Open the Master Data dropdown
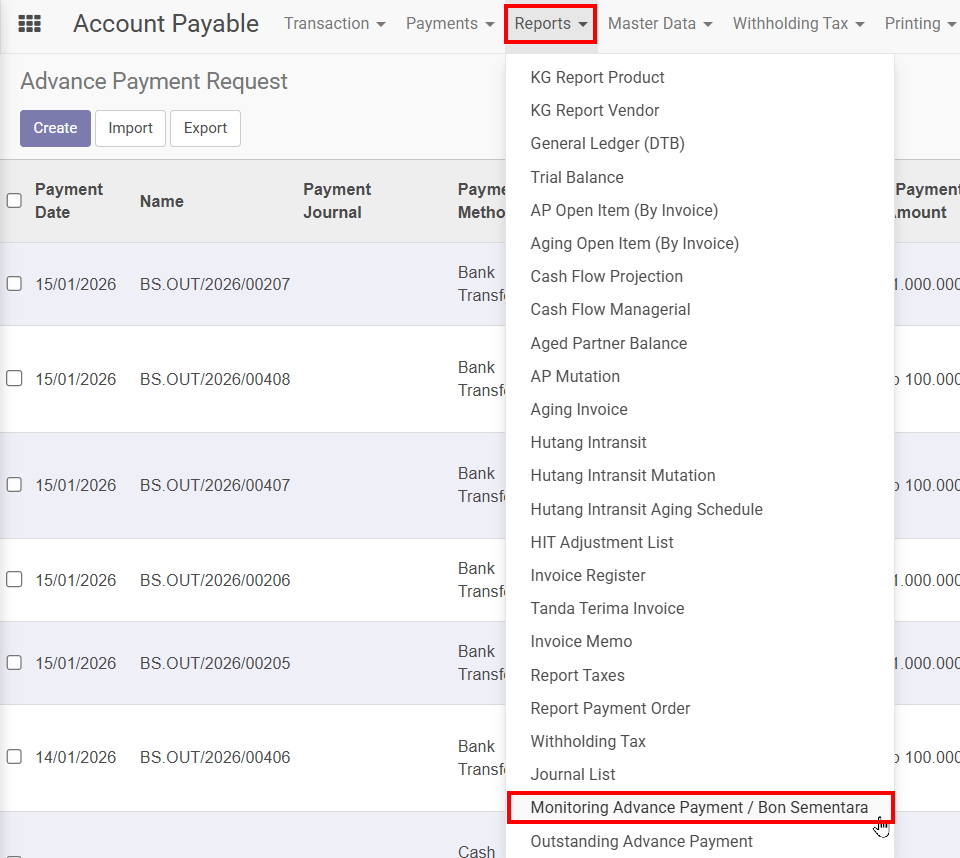The height and width of the screenshot is (858, 960). pyautogui.click(x=659, y=24)
